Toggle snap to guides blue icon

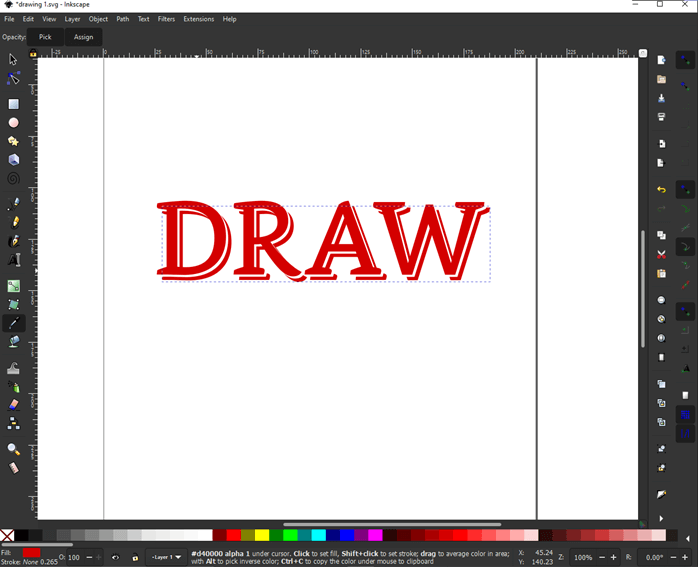pyautogui.click(x=685, y=433)
